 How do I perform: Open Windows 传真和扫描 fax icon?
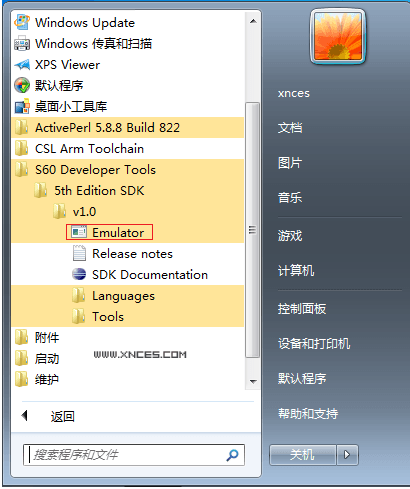pos(22,43)
